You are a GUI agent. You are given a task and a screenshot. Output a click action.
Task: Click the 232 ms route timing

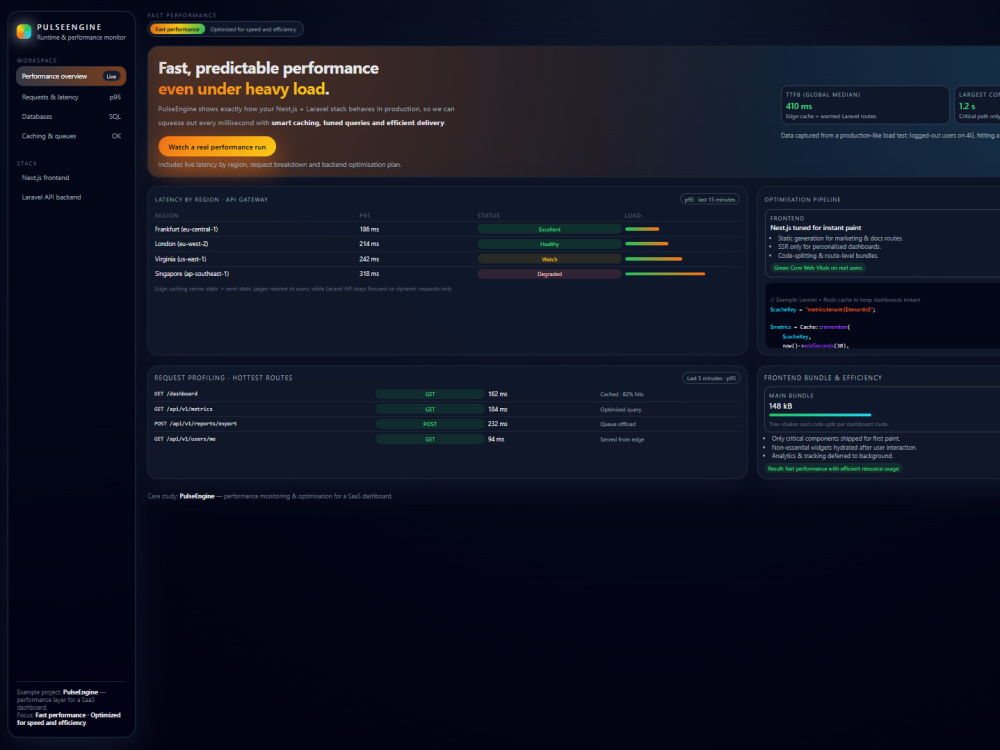coord(497,423)
